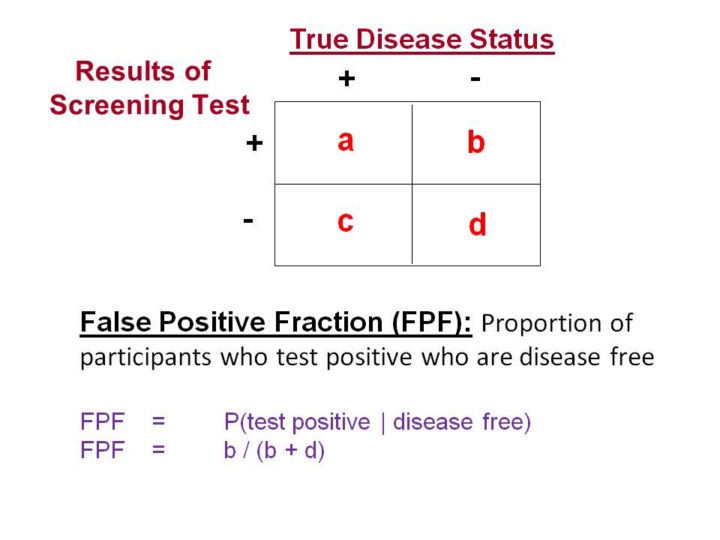Click the plus sign column header

tap(346, 79)
